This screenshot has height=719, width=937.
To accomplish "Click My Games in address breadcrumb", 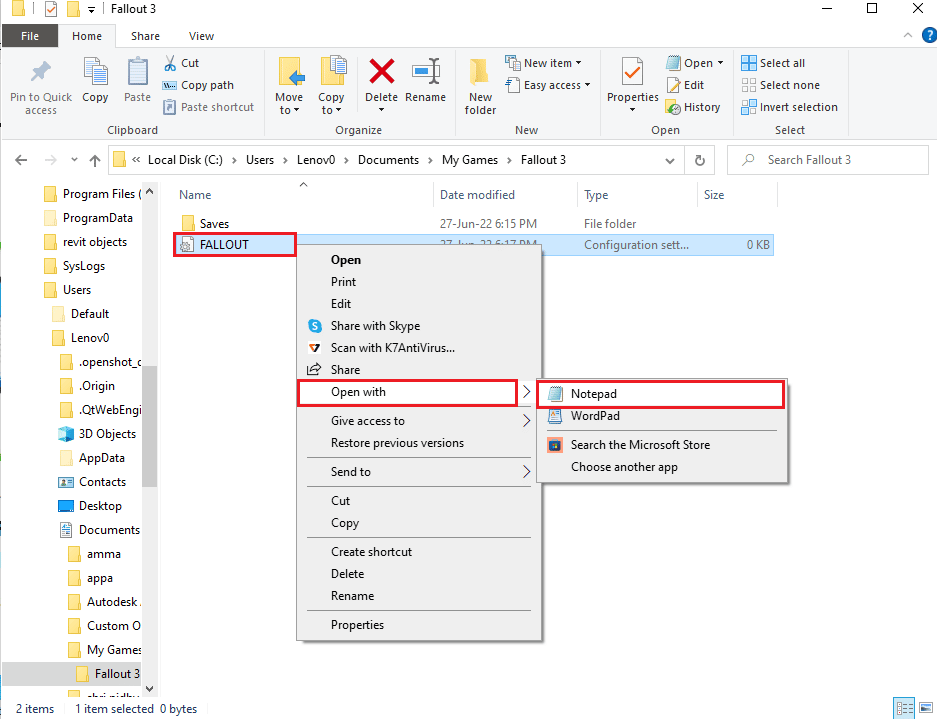I will (470, 160).
